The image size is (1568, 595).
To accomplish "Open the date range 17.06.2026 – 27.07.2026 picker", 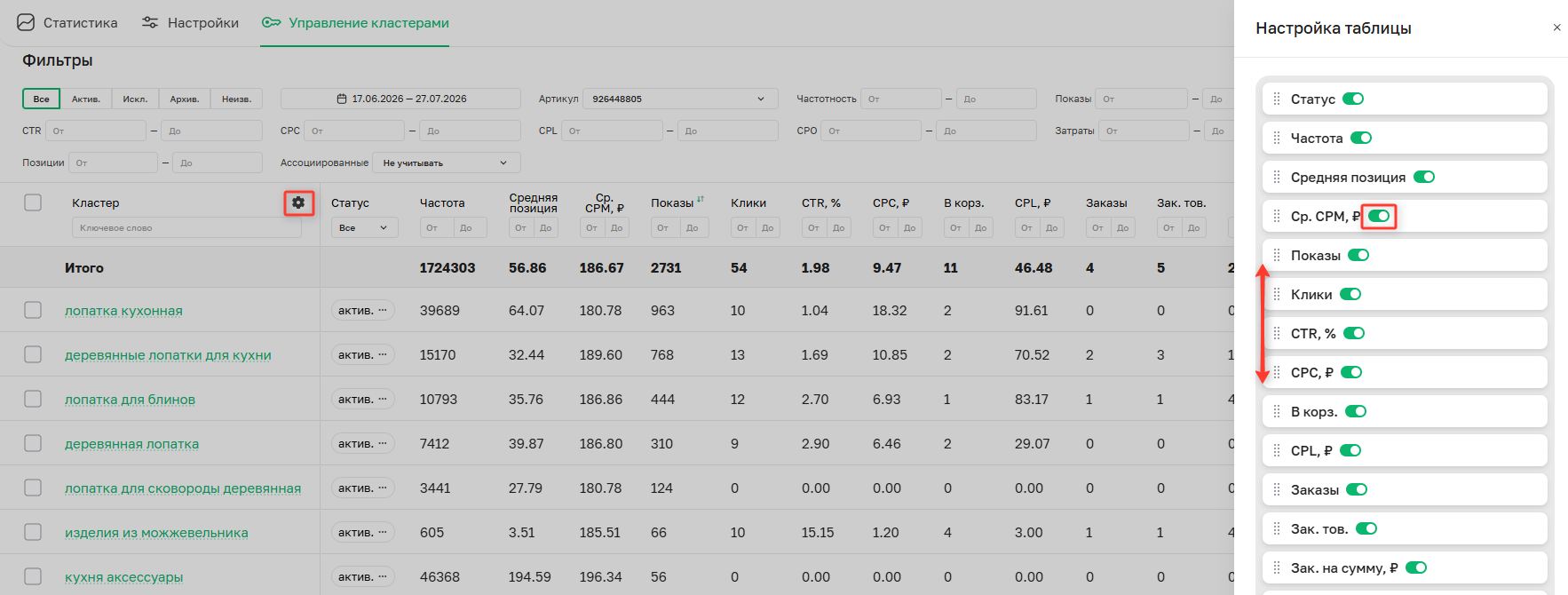I will point(400,99).
